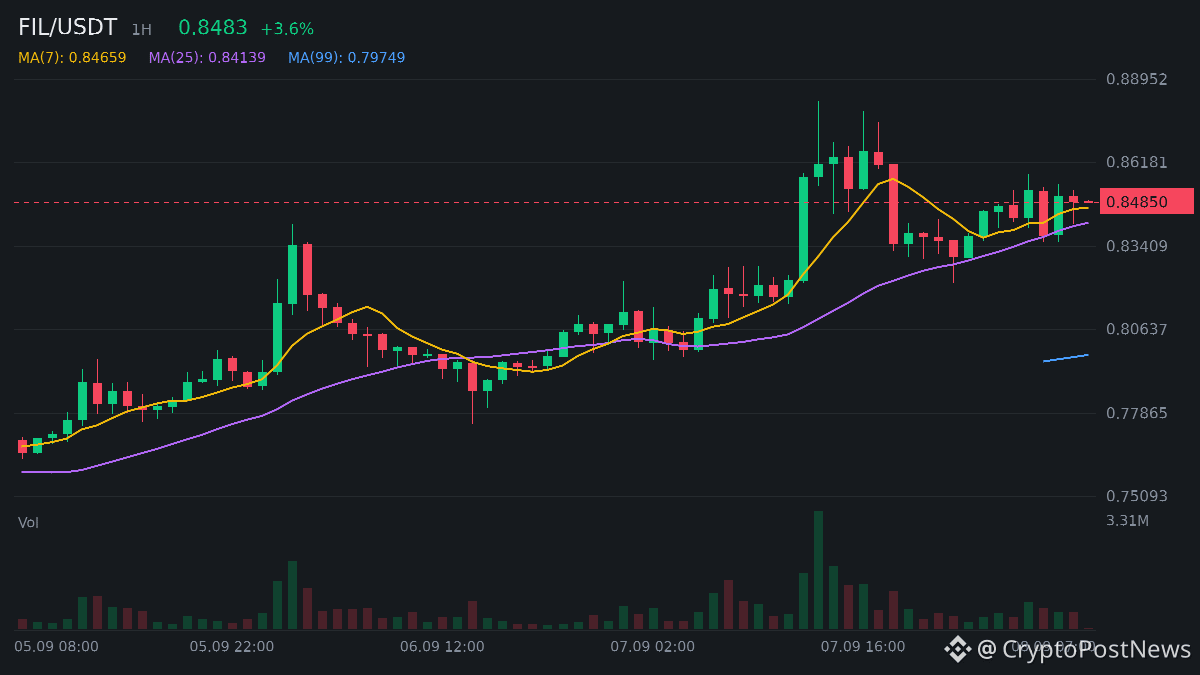Select the 05.09 22:00 time axis label
The width and height of the screenshot is (1200, 675).
[x=232, y=647]
